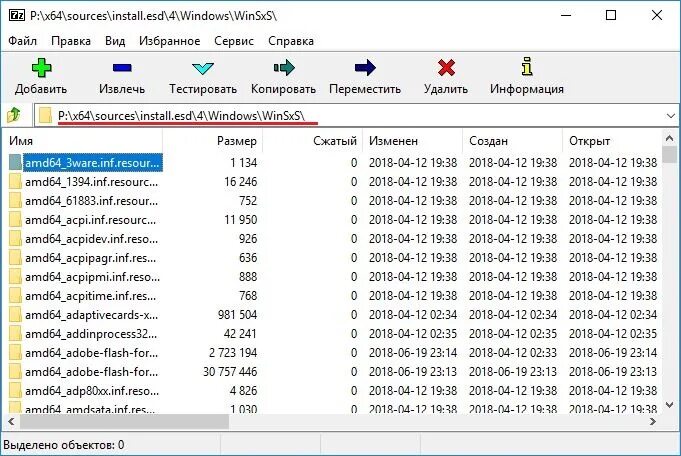This screenshot has width=681, height=456.
Task: Select the amd64_acpidev.inf.reso... file name
Action: click(91, 239)
